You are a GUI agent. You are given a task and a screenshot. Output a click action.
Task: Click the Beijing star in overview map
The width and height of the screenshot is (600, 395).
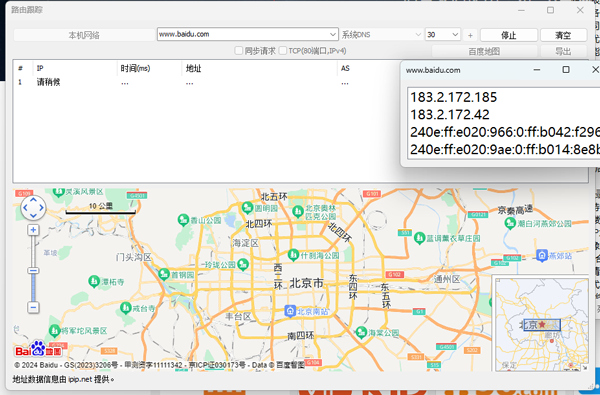tap(542, 325)
